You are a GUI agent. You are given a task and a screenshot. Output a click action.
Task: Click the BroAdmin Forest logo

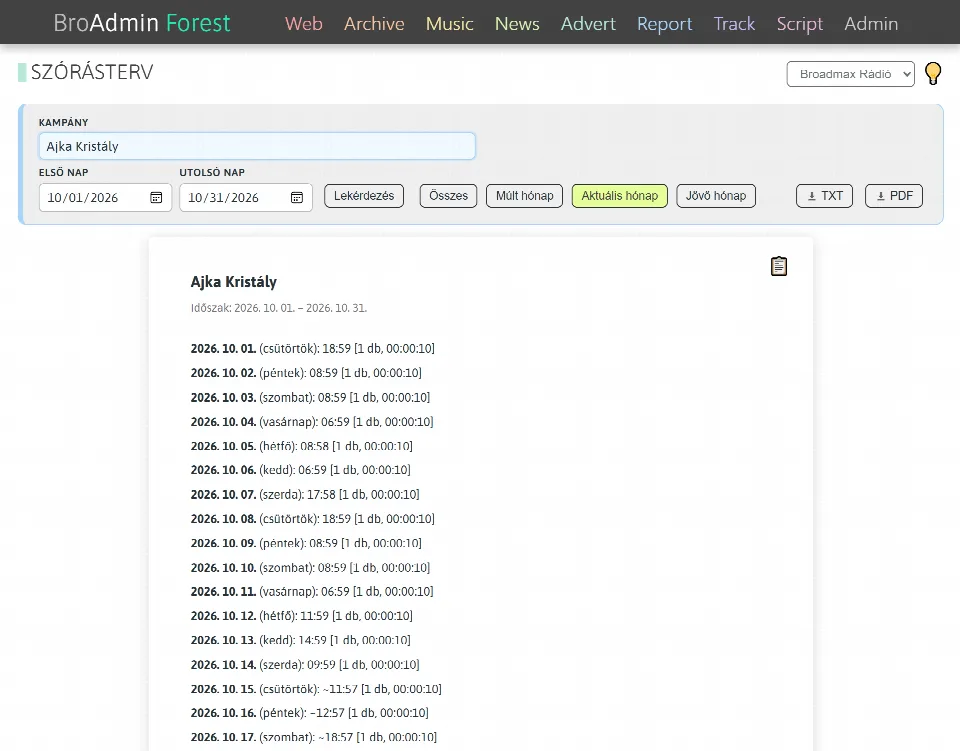(x=142, y=23)
